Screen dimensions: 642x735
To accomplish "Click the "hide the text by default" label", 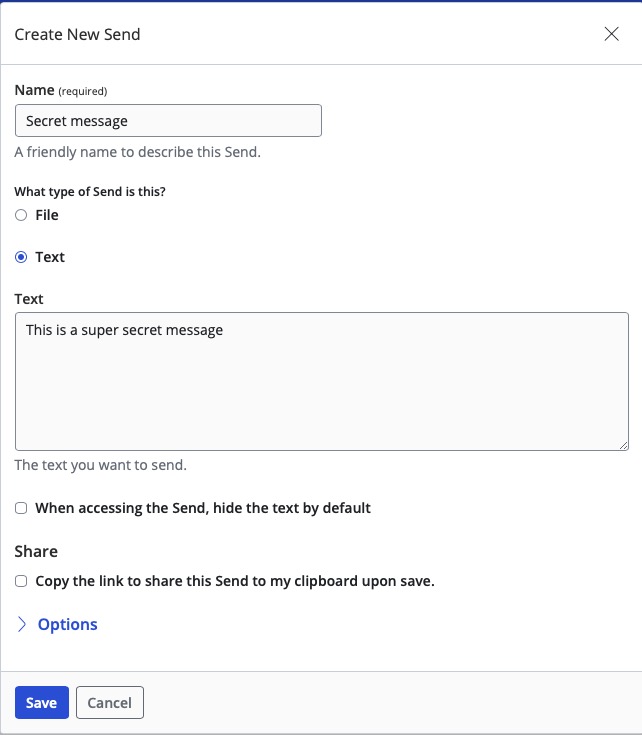I will click(x=203, y=508).
